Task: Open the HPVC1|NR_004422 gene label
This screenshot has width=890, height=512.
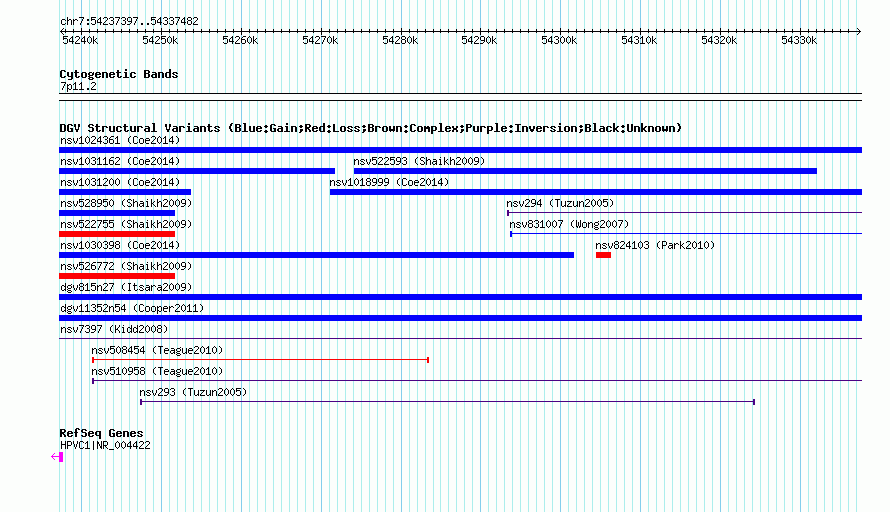Action: [x=105, y=446]
